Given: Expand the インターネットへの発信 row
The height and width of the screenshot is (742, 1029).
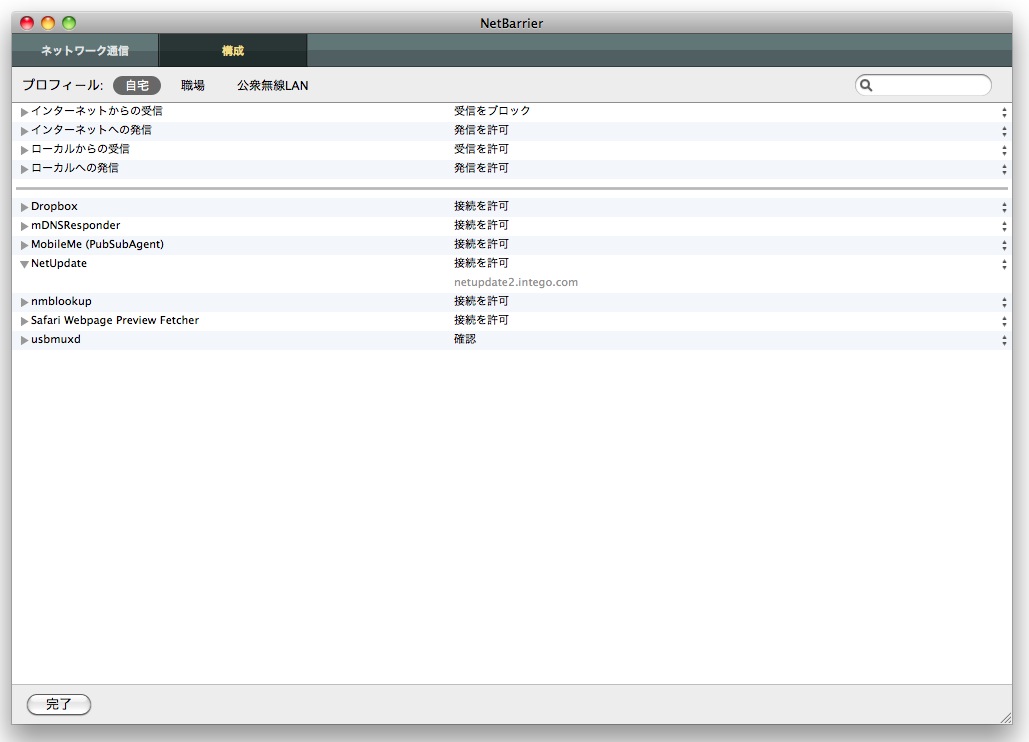Looking at the screenshot, I should 24,131.
